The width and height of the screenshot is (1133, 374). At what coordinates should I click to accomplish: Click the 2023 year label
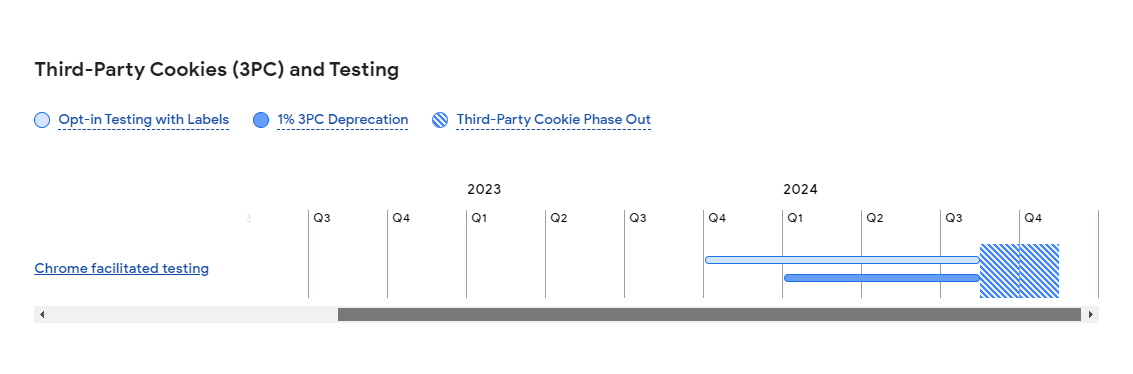coord(484,190)
